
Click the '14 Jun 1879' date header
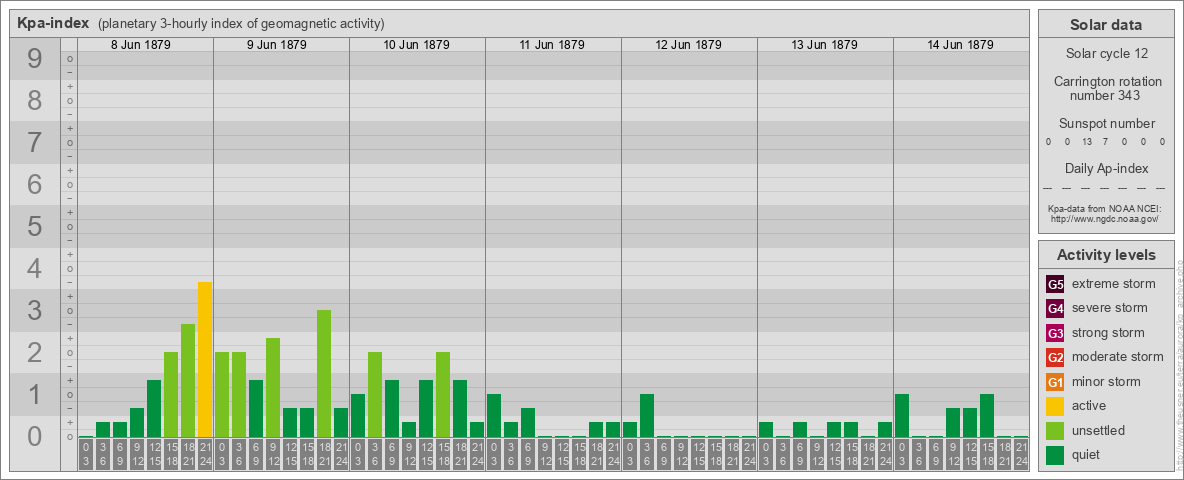coord(960,45)
